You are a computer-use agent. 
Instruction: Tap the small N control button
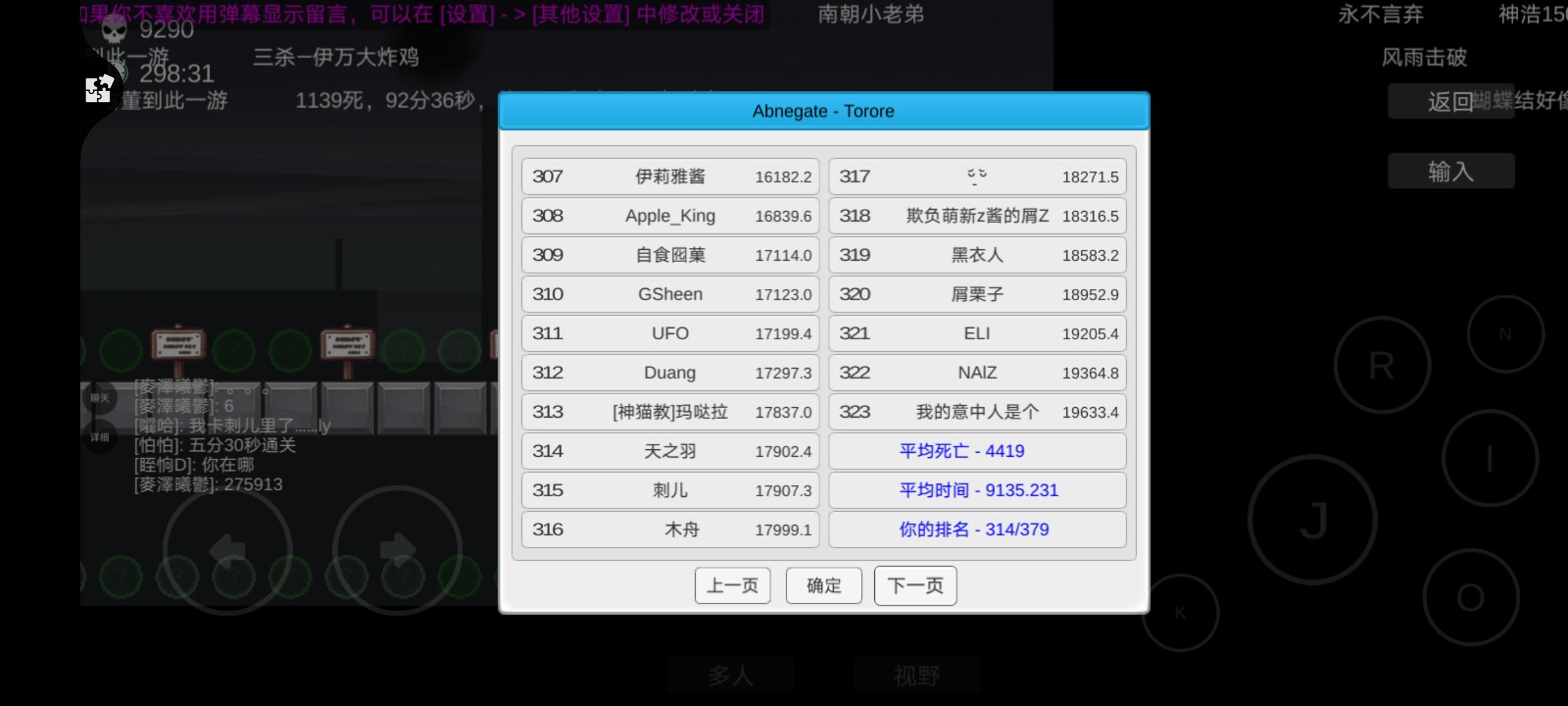1505,334
